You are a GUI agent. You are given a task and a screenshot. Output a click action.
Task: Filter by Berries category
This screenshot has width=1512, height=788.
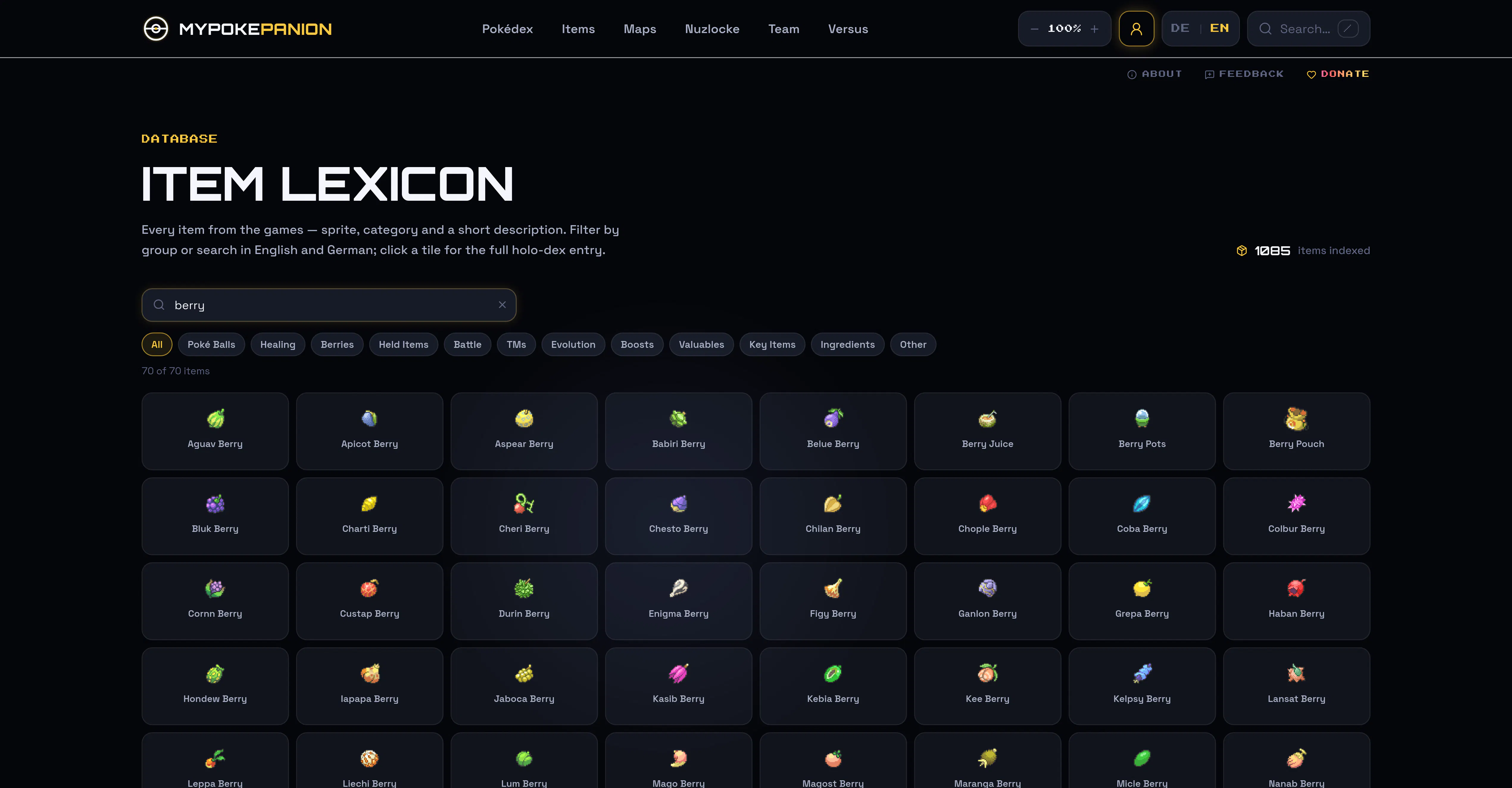coord(338,345)
